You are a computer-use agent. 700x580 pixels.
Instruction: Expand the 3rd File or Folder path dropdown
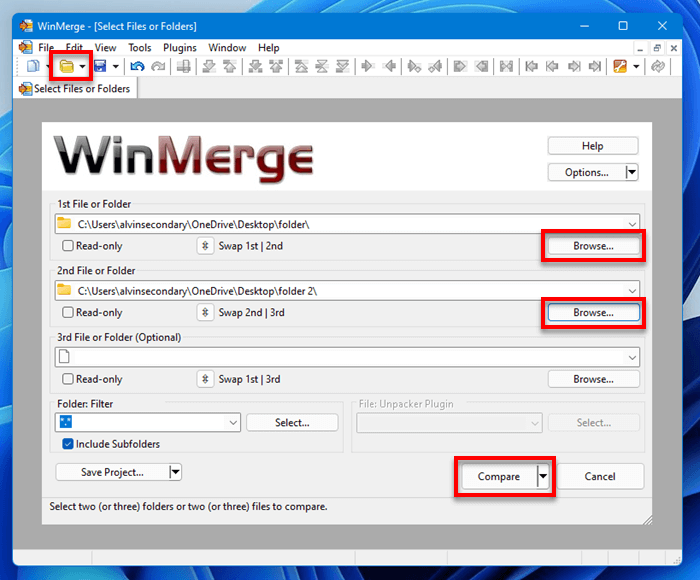pyautogui.click(x=632, y=357)
